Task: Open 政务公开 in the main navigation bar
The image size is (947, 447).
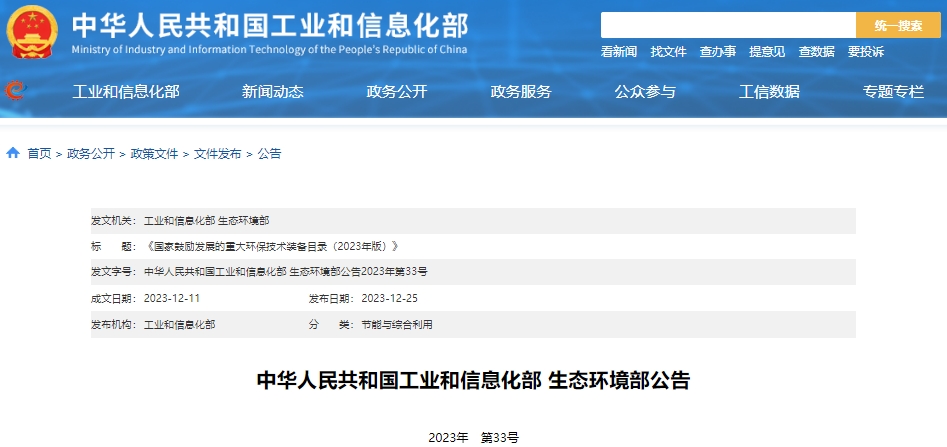Action: pyautogui.click(x=397, y=92)
